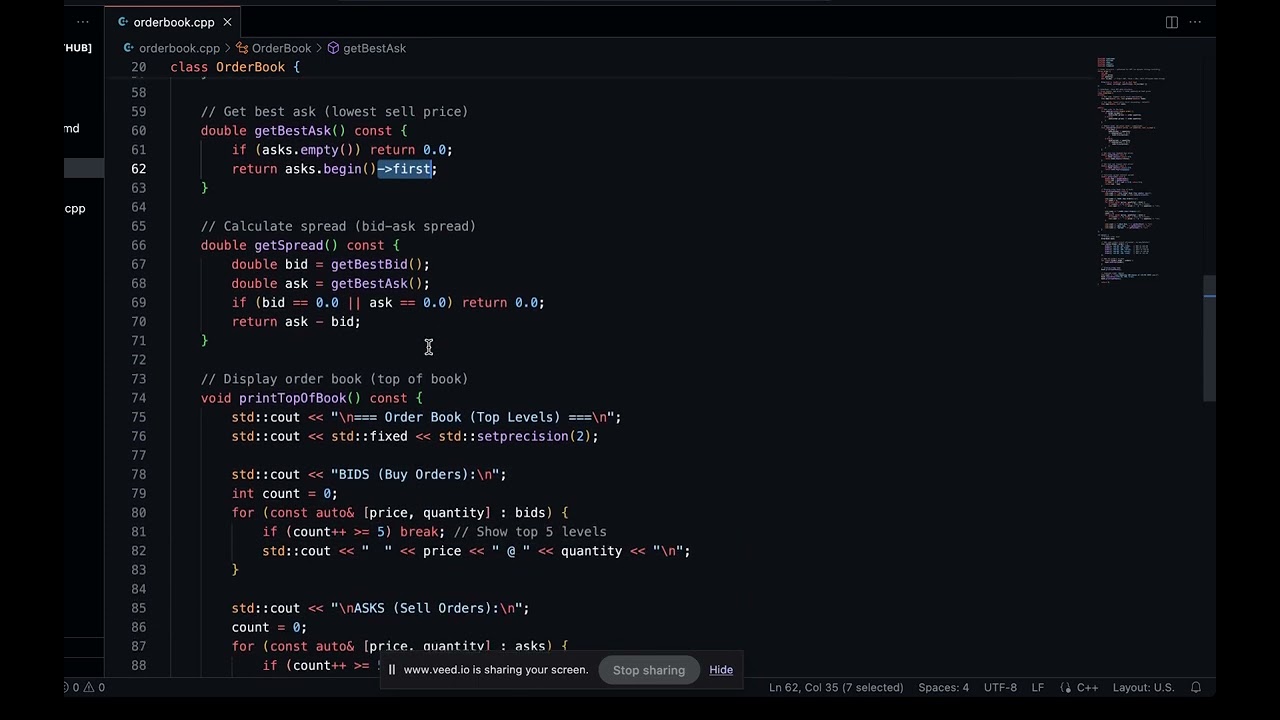Click the C++ file icon in tab
The width and height of the screenshot is (1280, 720).
click(122, 22)
